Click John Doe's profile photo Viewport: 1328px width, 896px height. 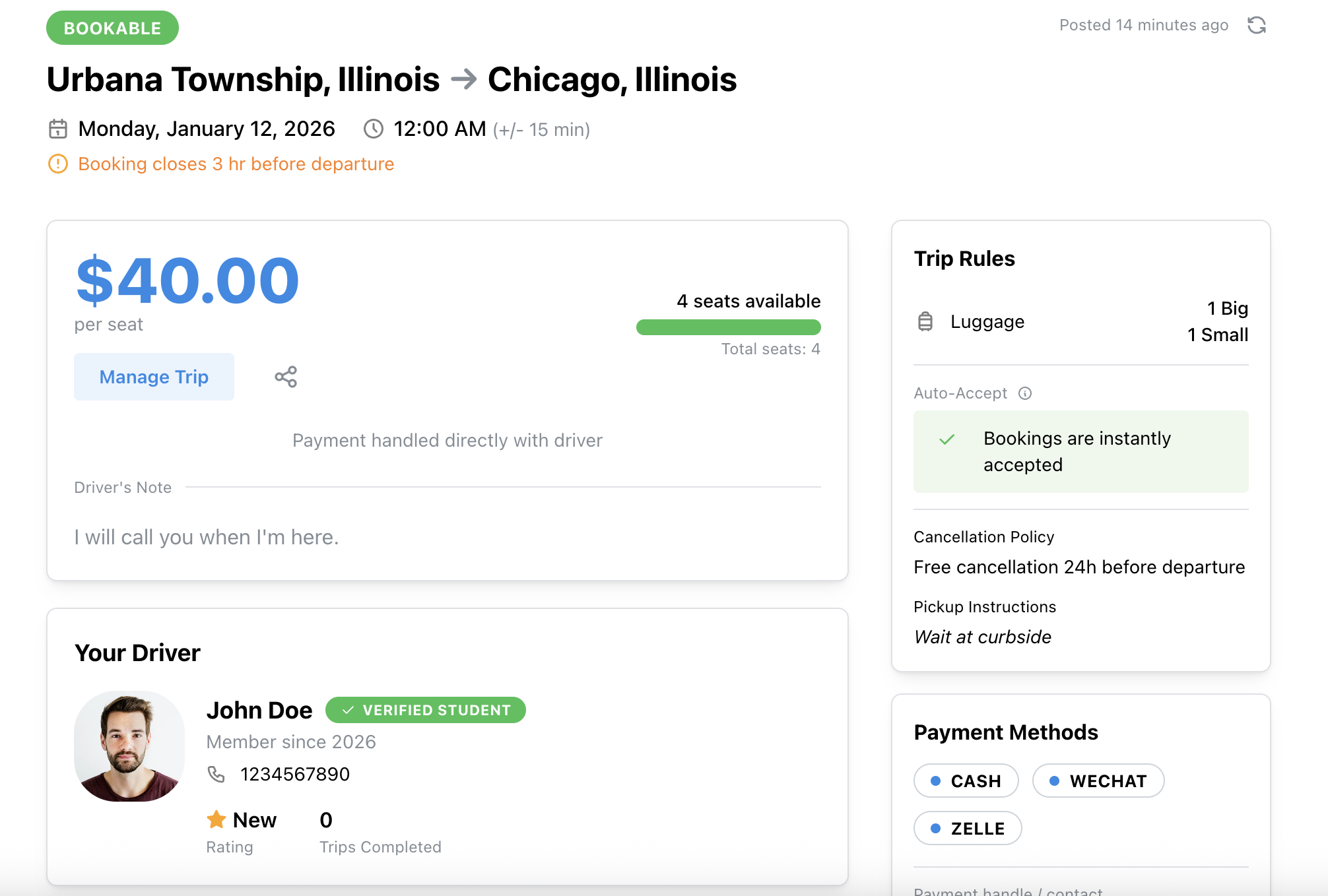click(x=129, y=746)
